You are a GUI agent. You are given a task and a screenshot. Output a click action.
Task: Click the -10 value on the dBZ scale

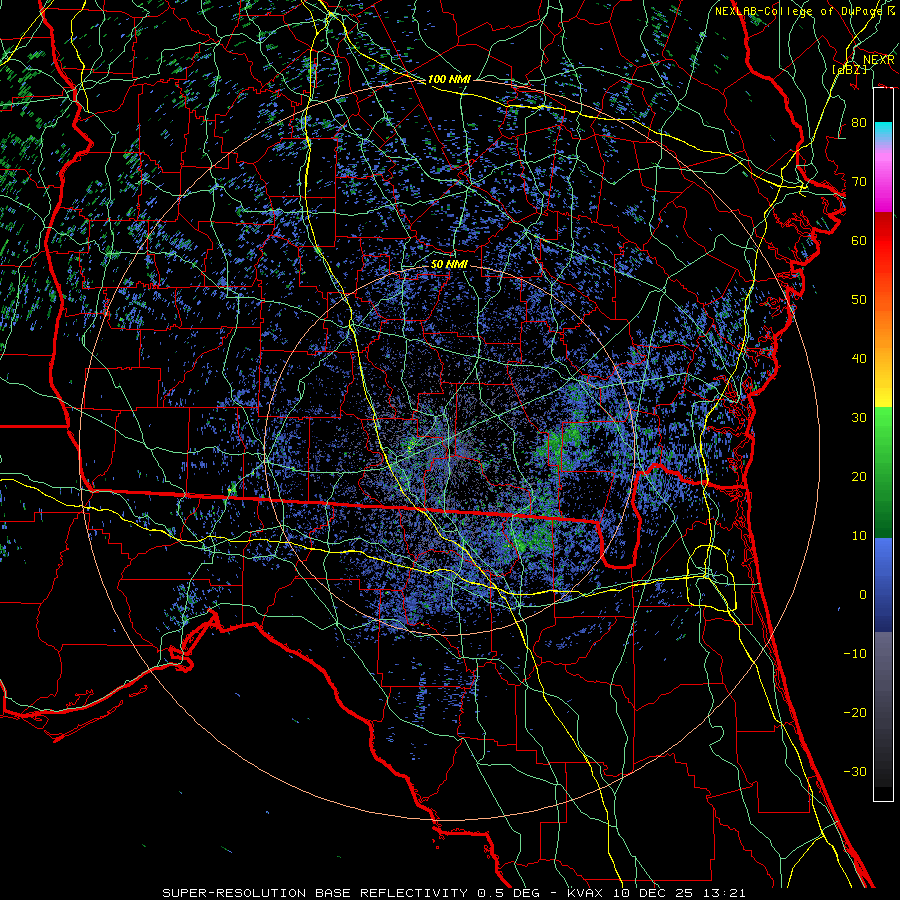[x=855, y=654]
